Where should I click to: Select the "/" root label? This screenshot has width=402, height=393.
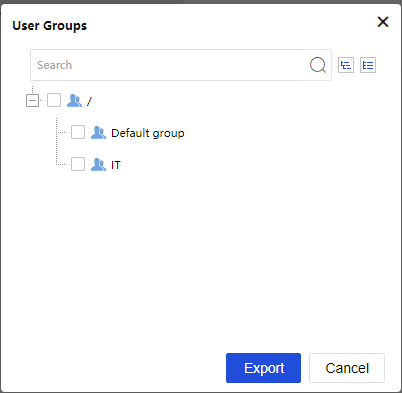click(x=89, y=101)
